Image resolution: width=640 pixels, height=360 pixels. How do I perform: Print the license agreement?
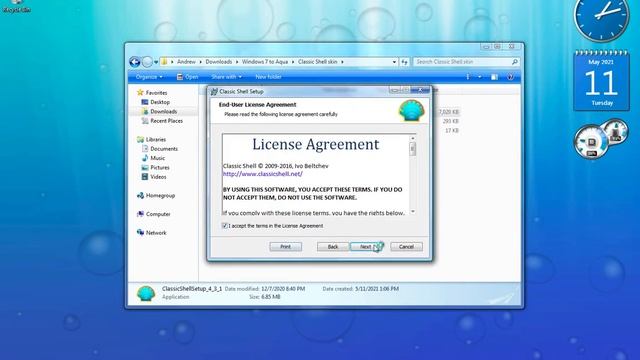(285, 247)
